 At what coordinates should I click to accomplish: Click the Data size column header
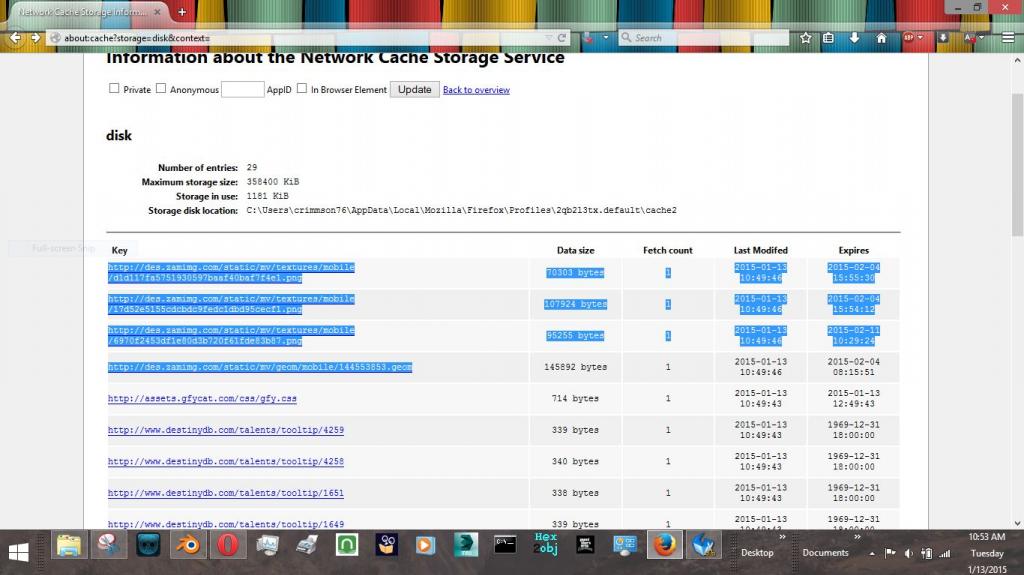(575, 250)
